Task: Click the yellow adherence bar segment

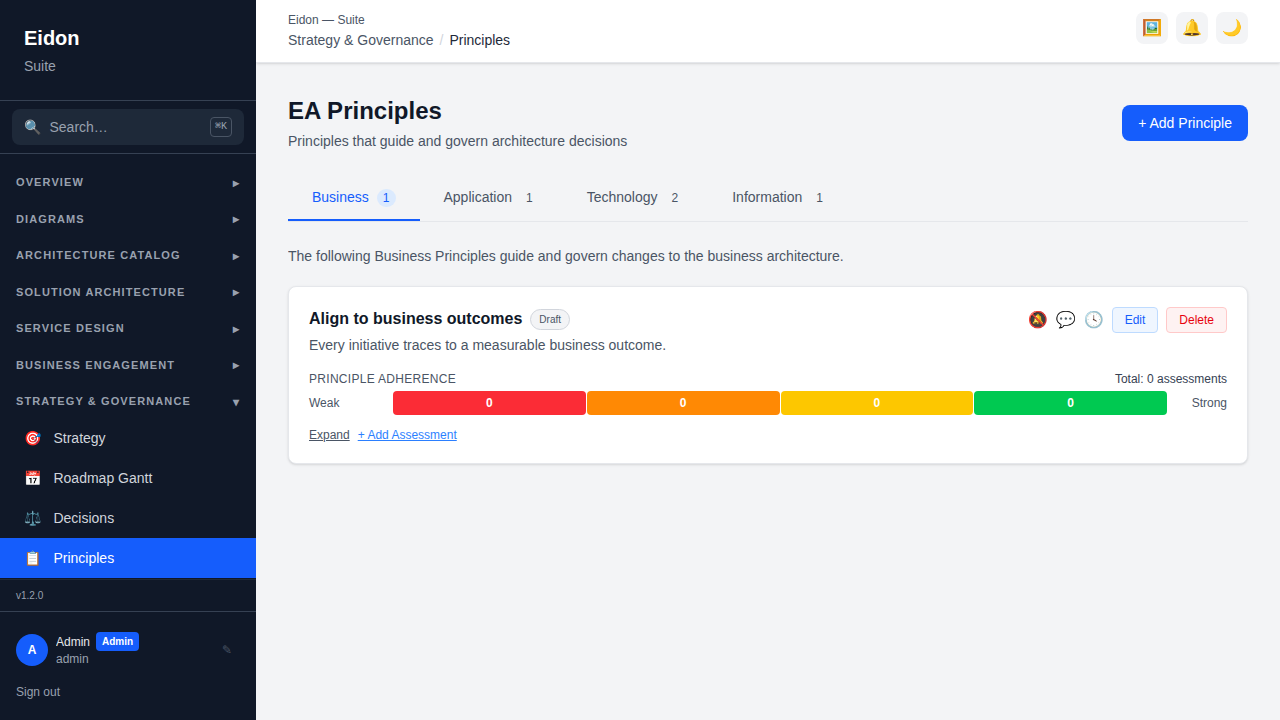Action: (x=877, y=403)
